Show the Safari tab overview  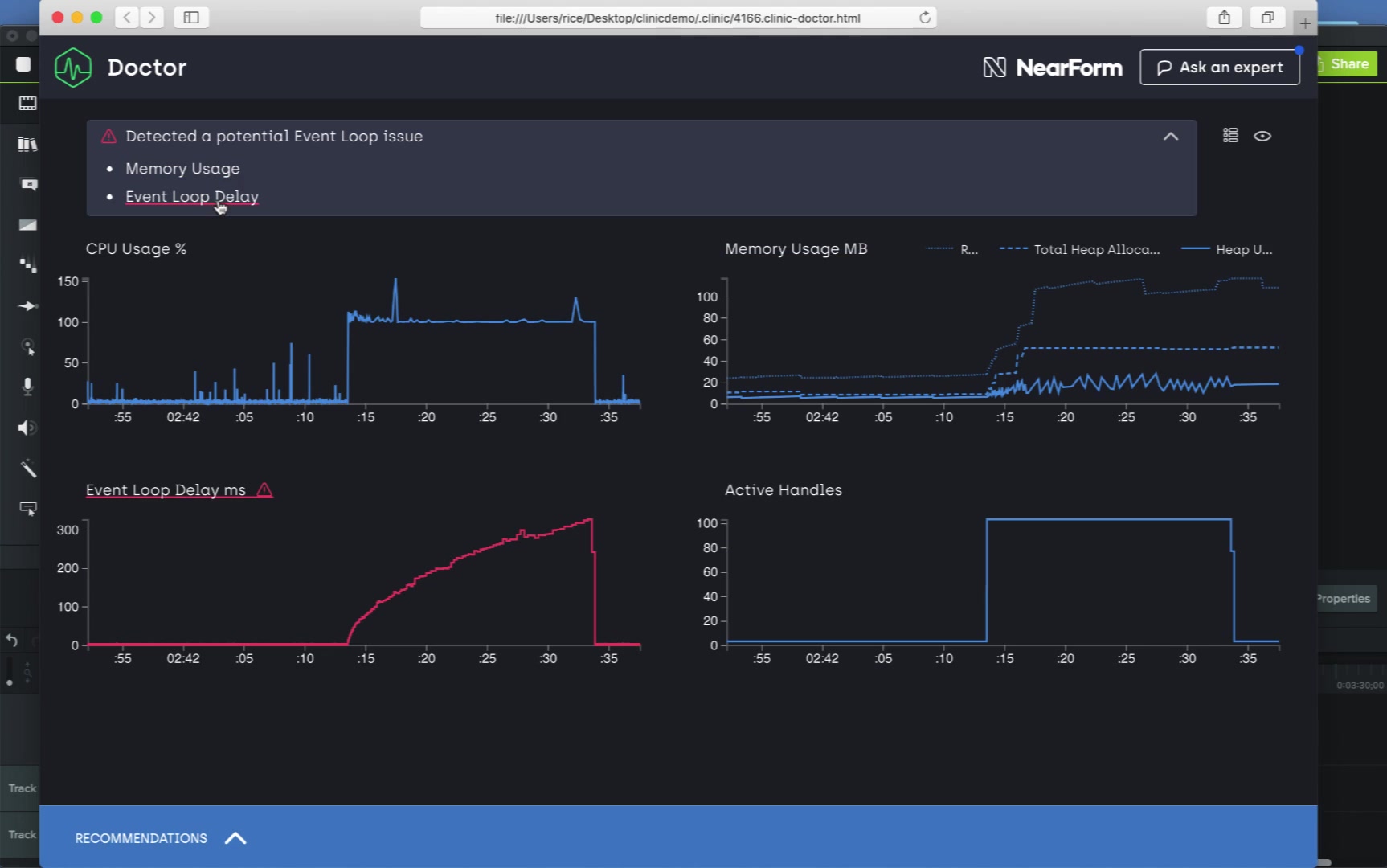click(x=1267, y=17)
